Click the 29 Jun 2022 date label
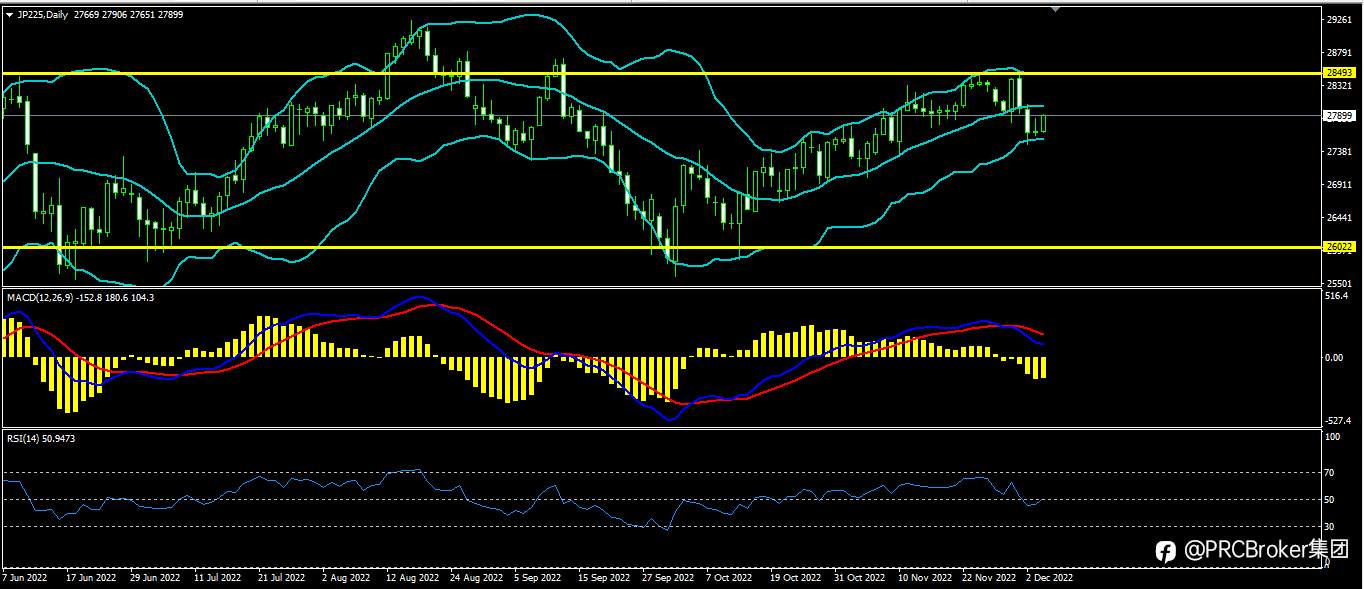 (x=154, y=577)
